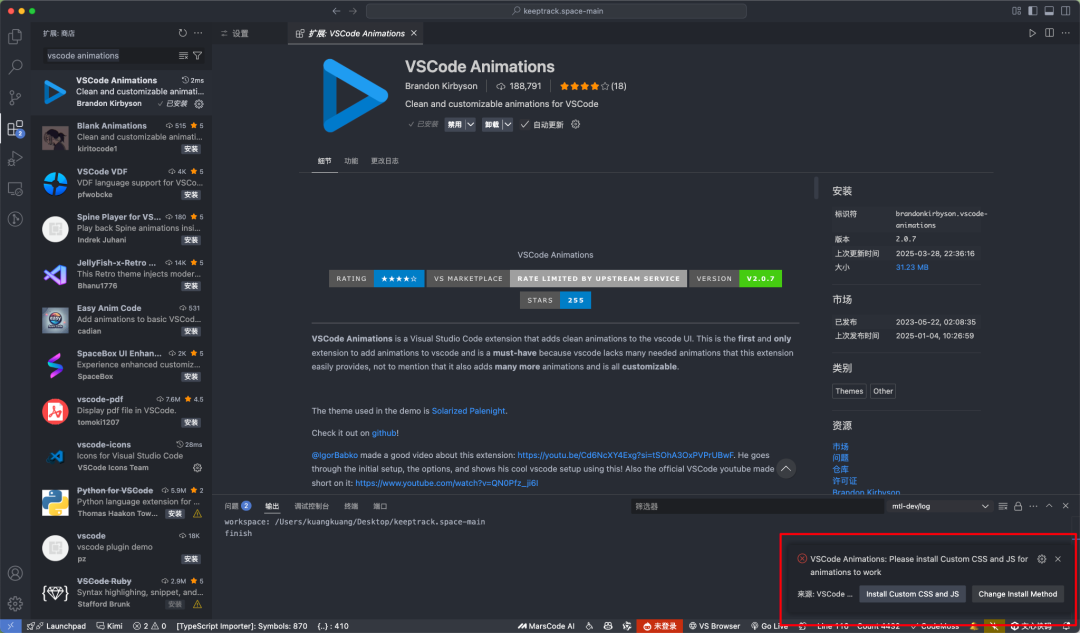Refresh the extensions marketplace list
Viewport: 1080px width, 633px height.
[183, 33]
